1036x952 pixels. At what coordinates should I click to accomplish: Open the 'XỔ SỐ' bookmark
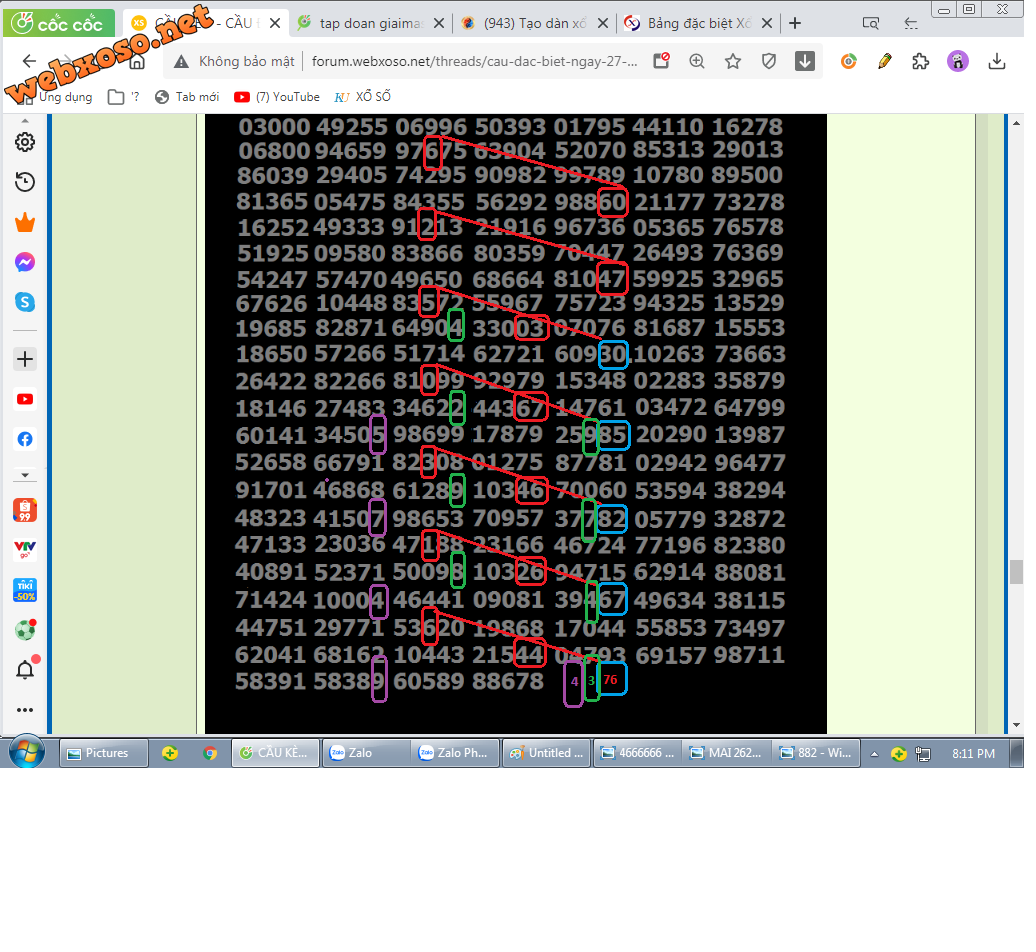[363, 97]
